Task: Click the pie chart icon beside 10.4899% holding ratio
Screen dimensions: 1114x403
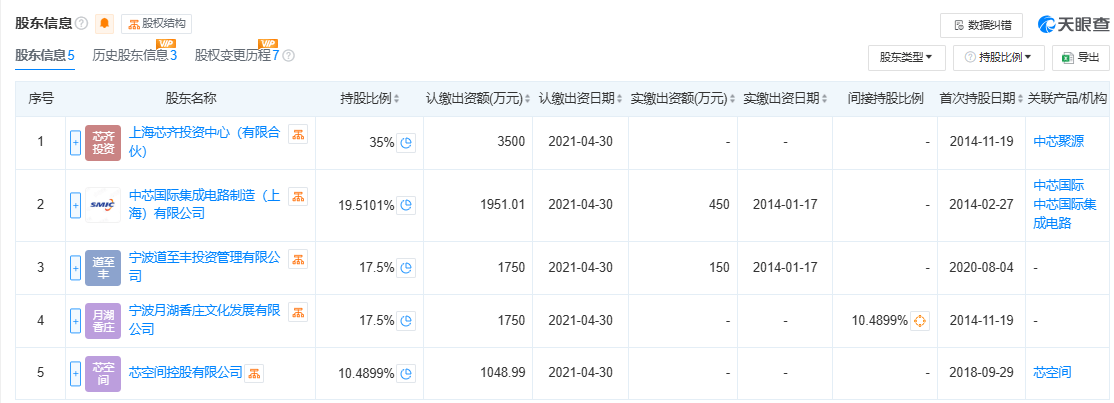Action: (x=406, y=373)
